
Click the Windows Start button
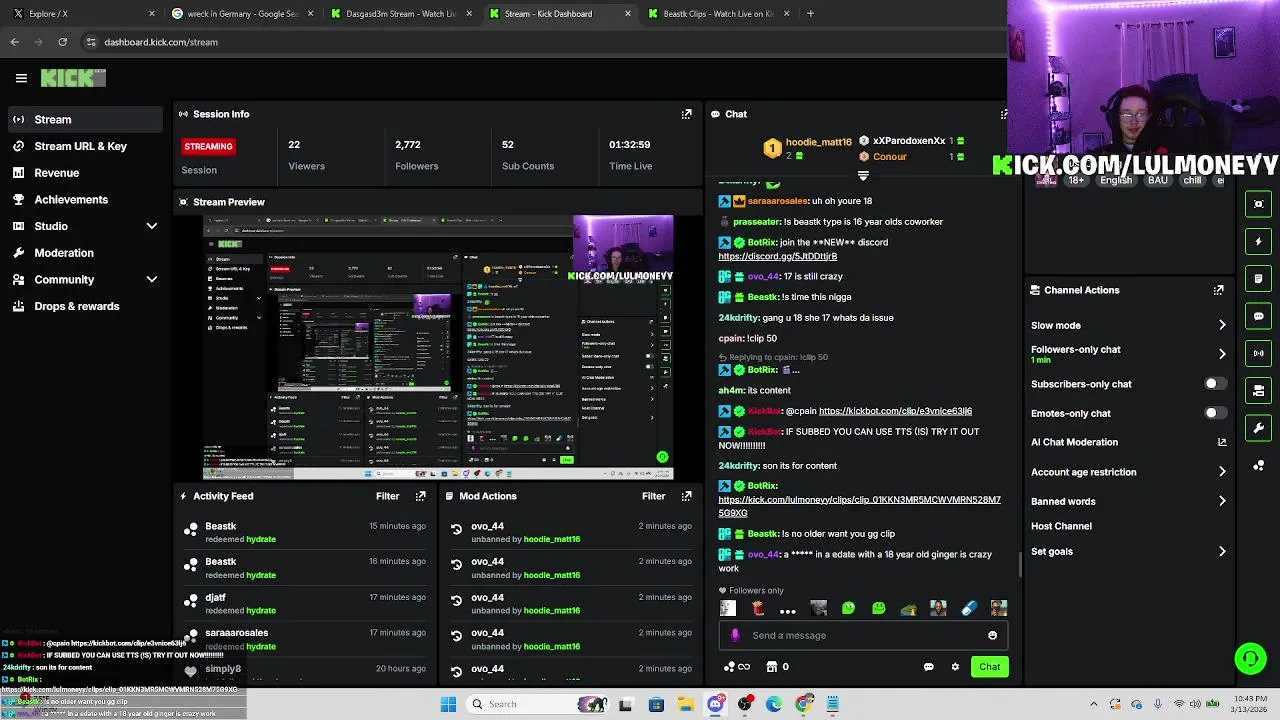448,704
